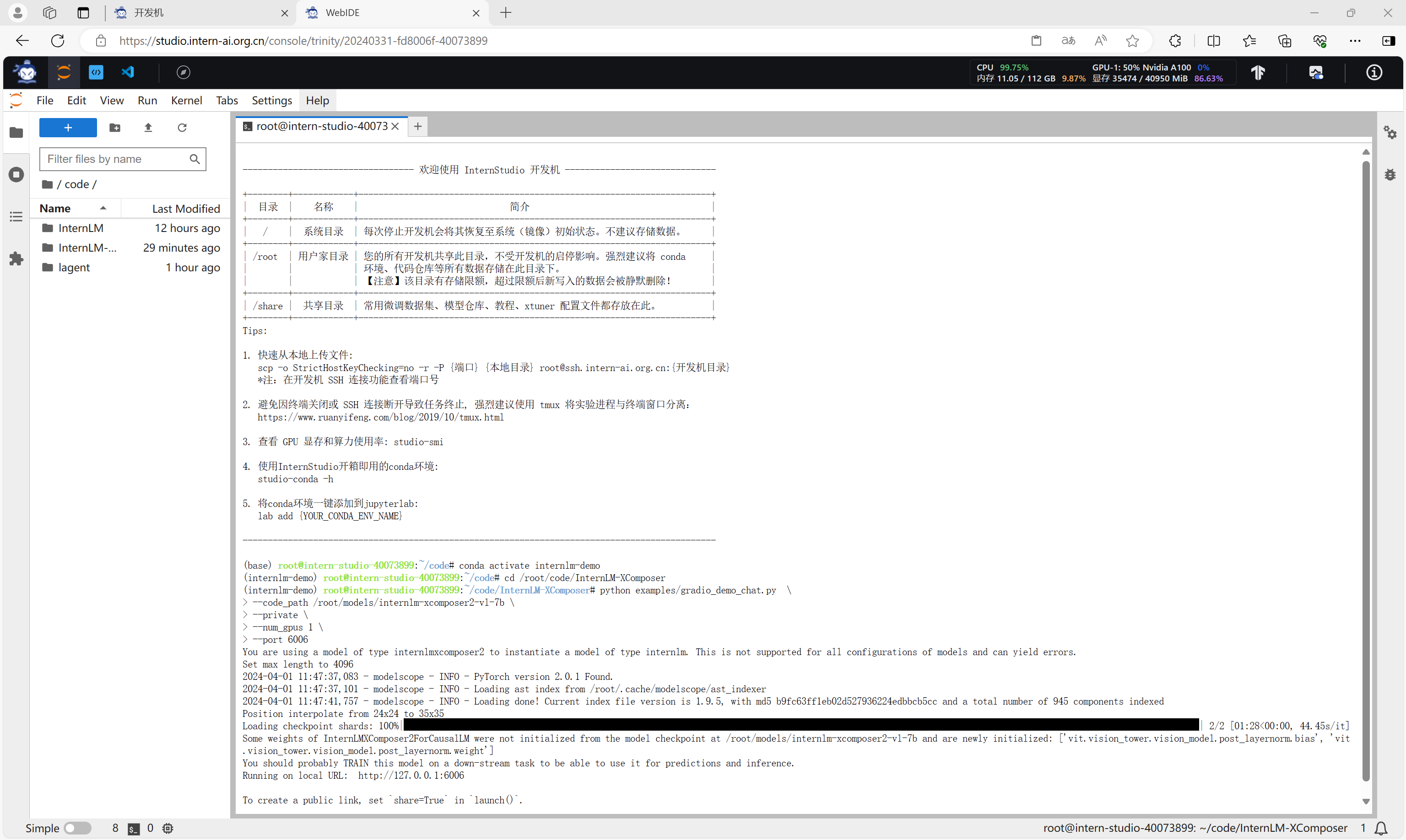This screenshot has width=1406, height=840.
Task: Open the Property Inspector gears icon
Action: pos(1390,133)
